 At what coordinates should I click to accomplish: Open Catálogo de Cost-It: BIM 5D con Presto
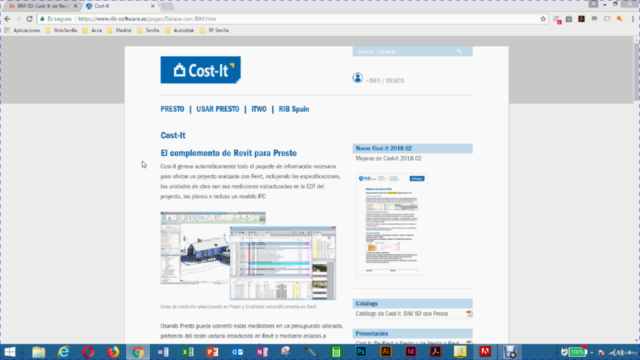(402, 313)
